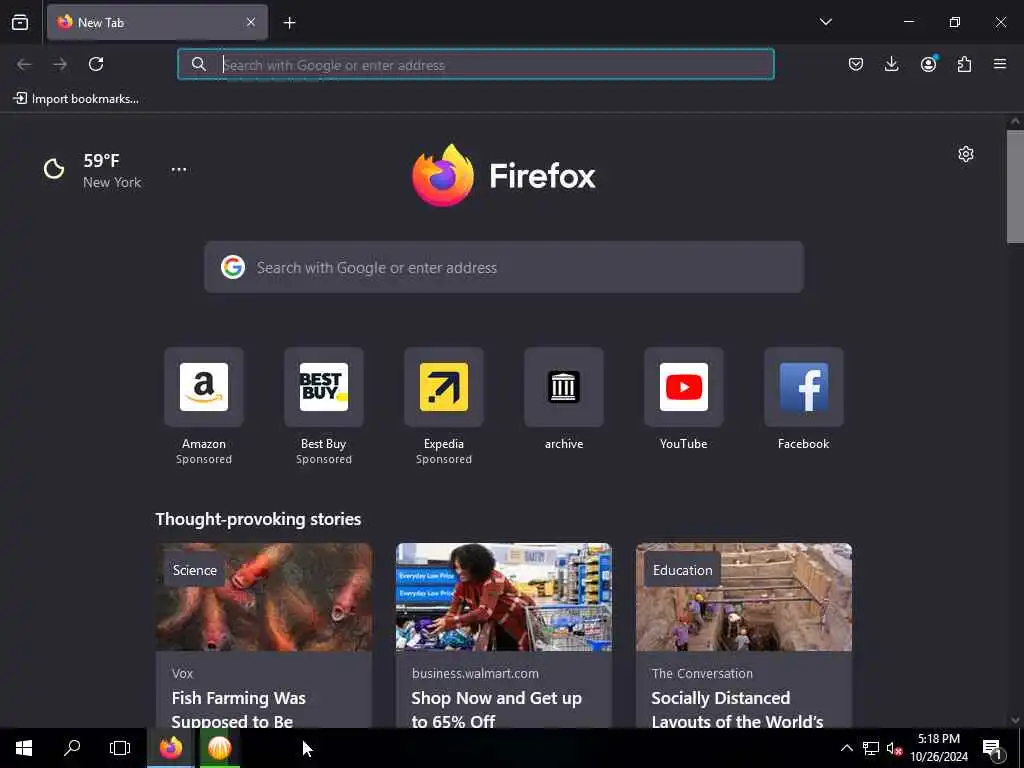1024x768 pixels.
Task: Open the Vox fish farming story thumbnail
Action: [264, 597]
